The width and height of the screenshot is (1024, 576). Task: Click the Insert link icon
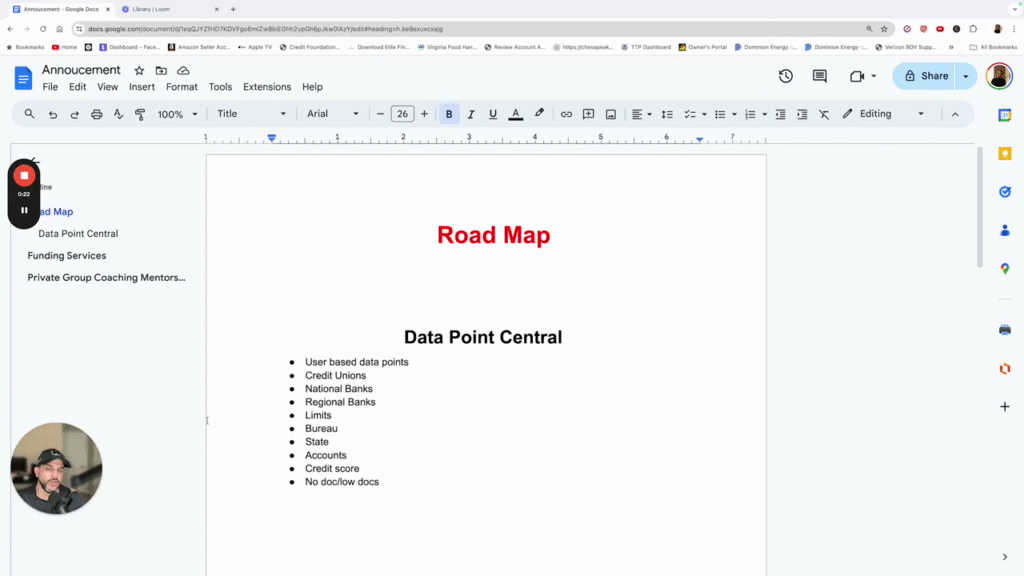(x=566, y=114)
